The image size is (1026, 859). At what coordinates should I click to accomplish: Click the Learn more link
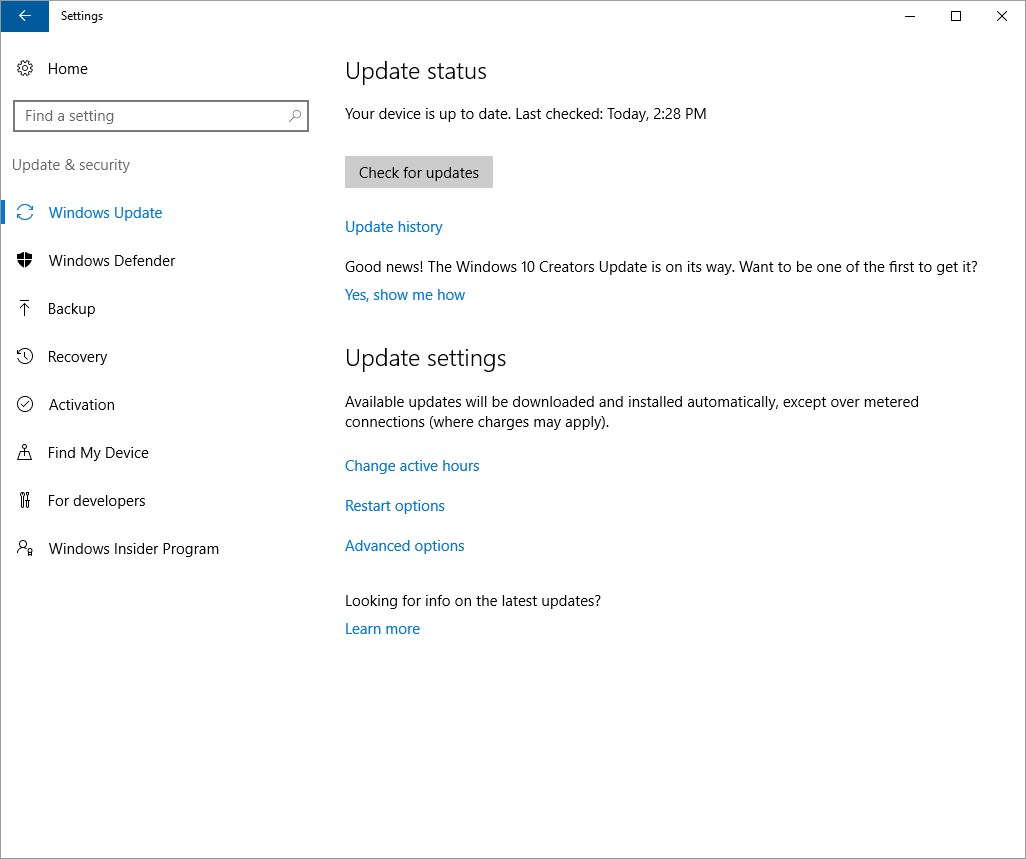(383, 628)
